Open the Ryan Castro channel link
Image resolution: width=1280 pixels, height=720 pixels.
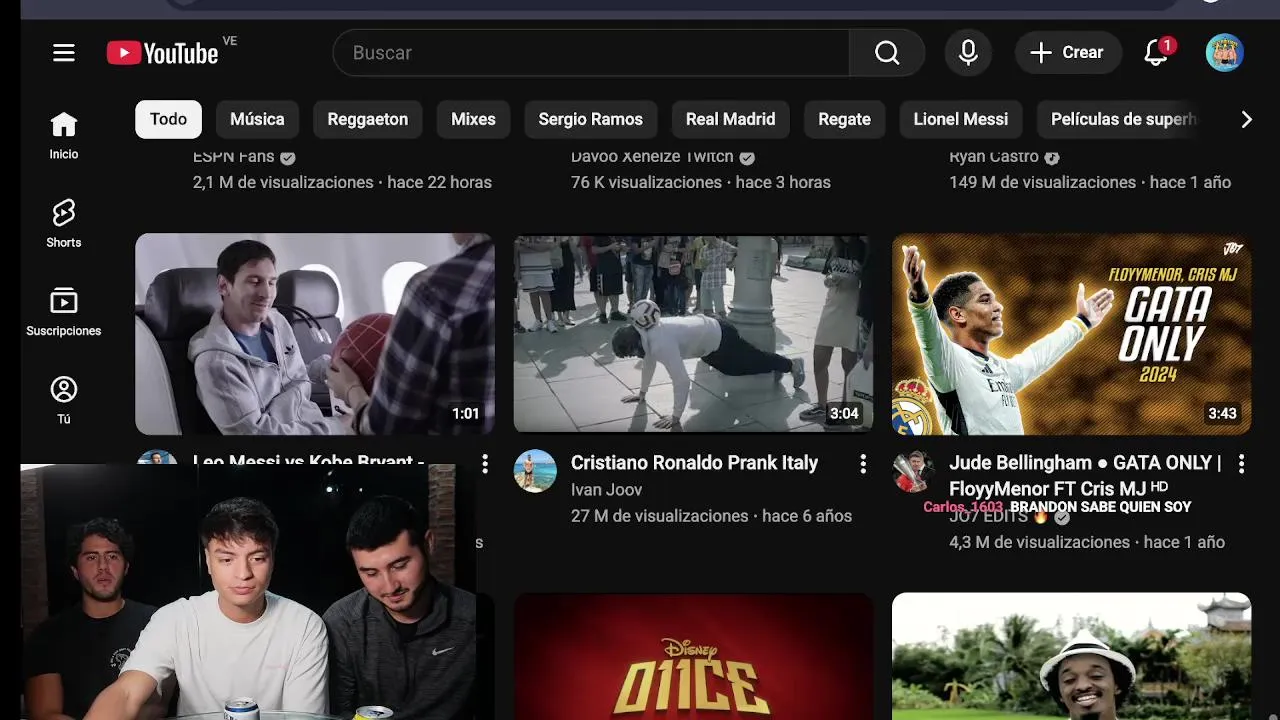pyautogui.click(x=993, y=157)
